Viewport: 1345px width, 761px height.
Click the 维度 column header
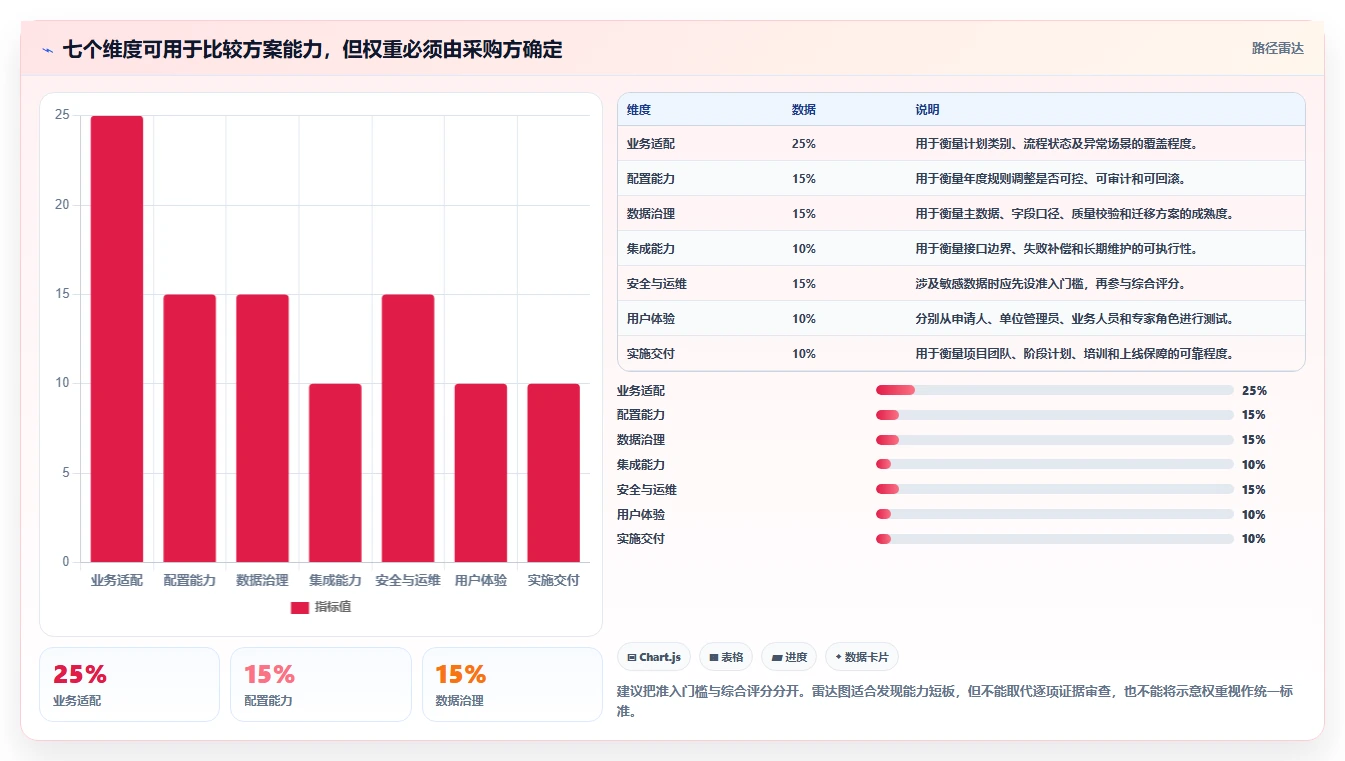(639, 110)
